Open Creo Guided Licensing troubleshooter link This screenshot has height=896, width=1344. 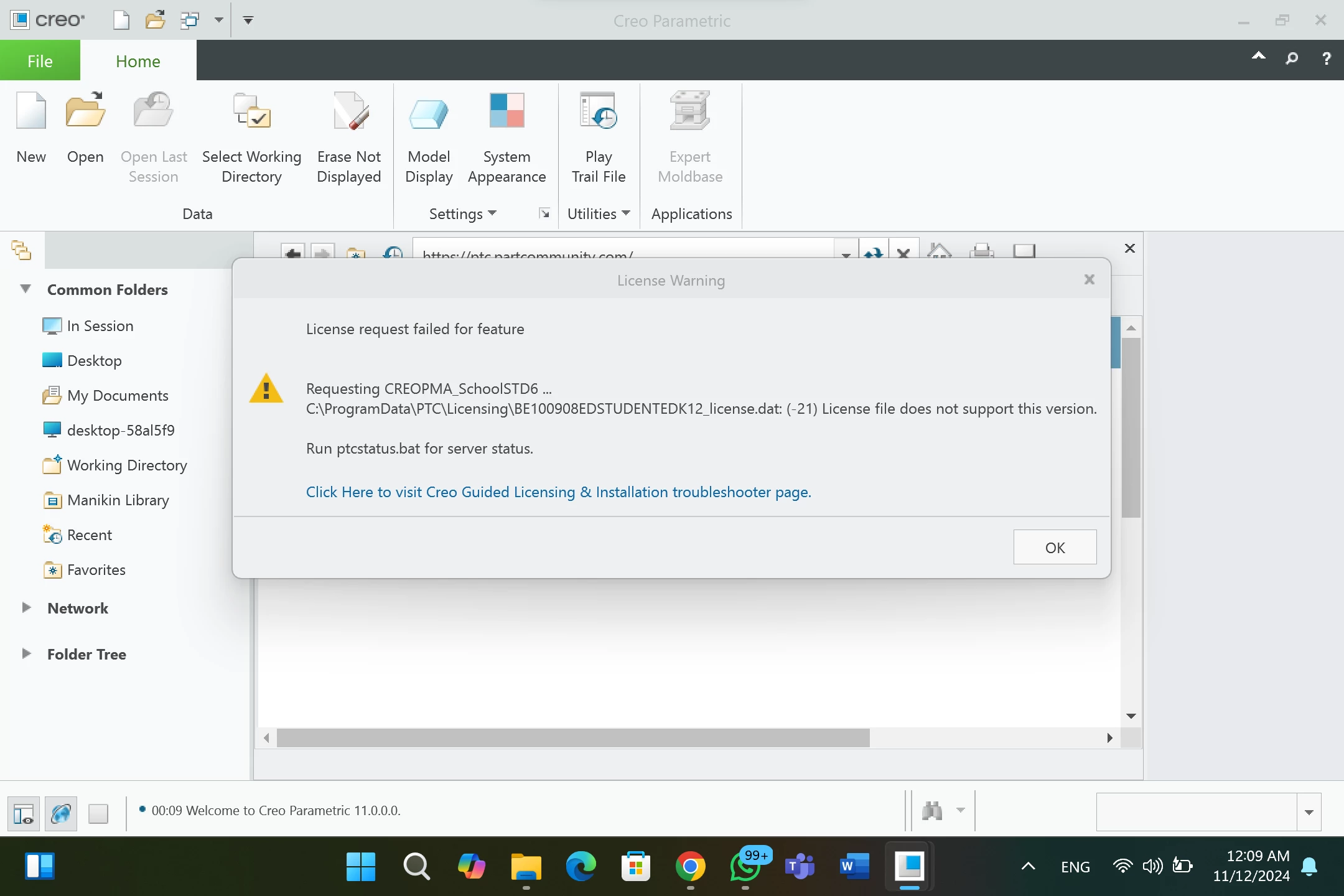point(558,492)
